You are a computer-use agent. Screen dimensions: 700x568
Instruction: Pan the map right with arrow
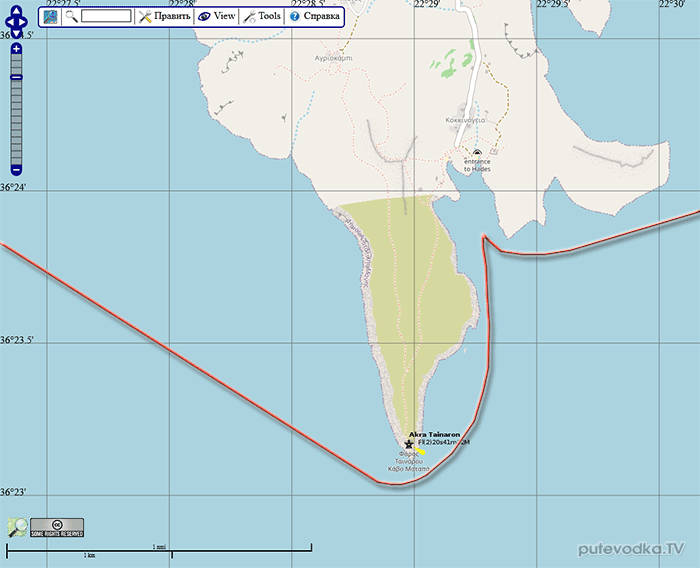pyautogui.click(x=24, y=22)
